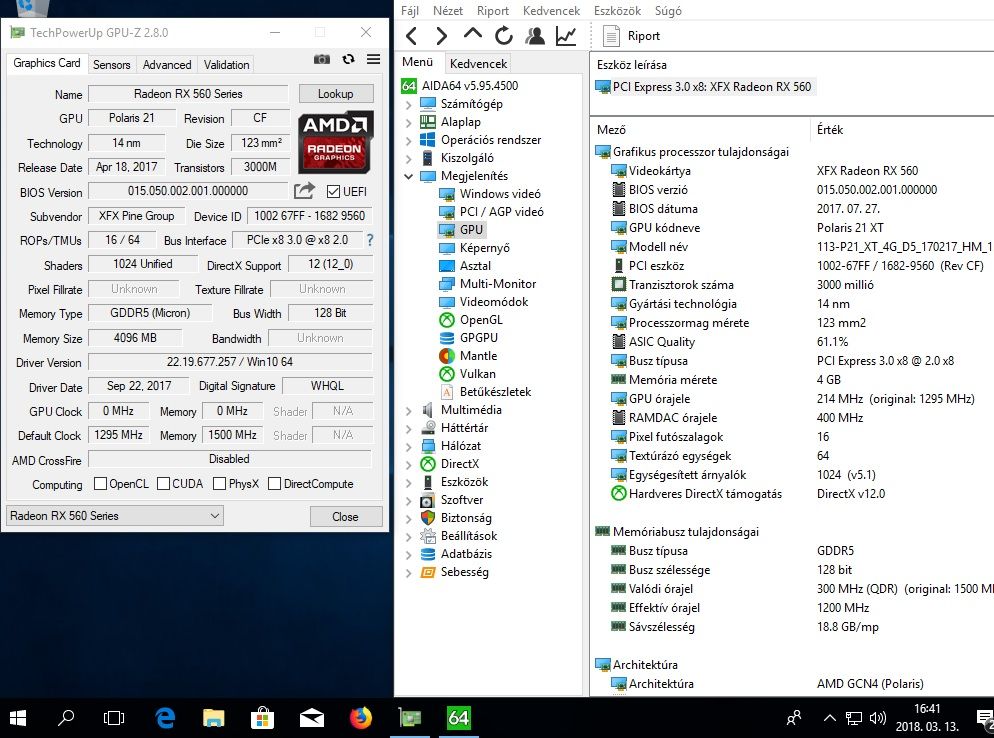
Task: Toggle the CUDA checkbox
Action: click(164, 484)
